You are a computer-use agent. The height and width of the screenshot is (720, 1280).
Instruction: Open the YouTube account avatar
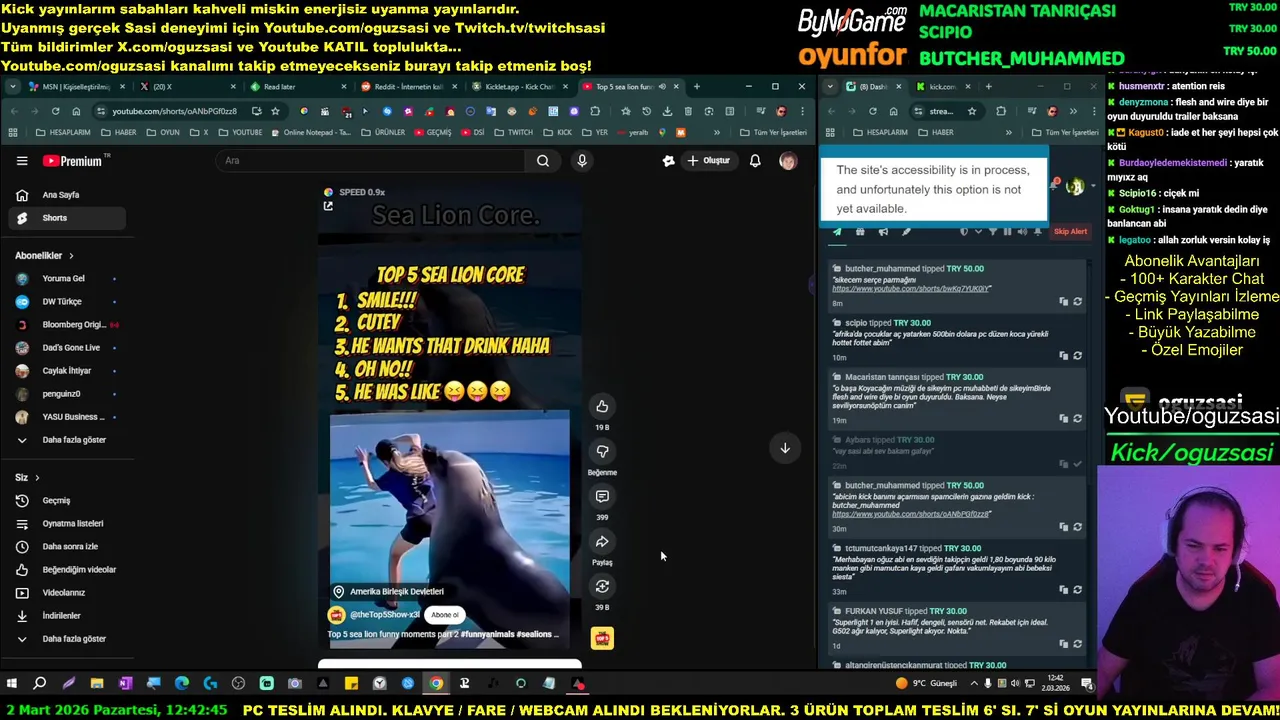click(788, 160)
